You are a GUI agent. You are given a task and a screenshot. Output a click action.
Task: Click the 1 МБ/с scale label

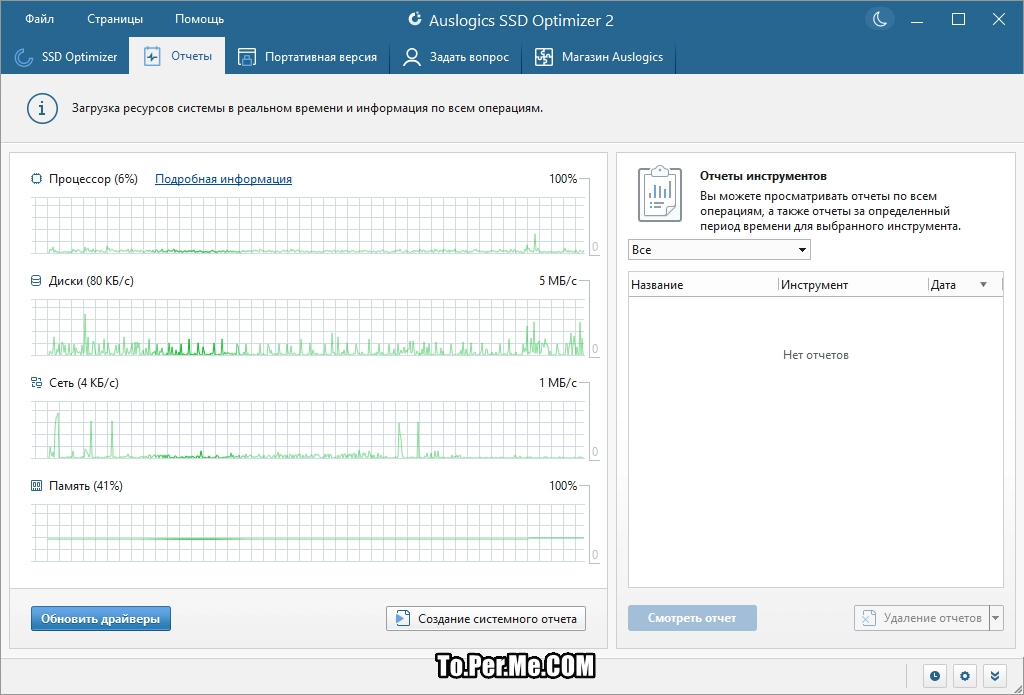coord(558,383)
